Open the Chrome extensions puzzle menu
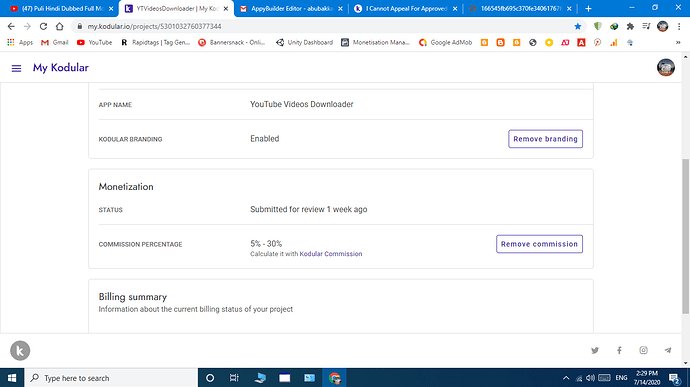This screenshot has height=387, width=690. [x=630, y=26]
